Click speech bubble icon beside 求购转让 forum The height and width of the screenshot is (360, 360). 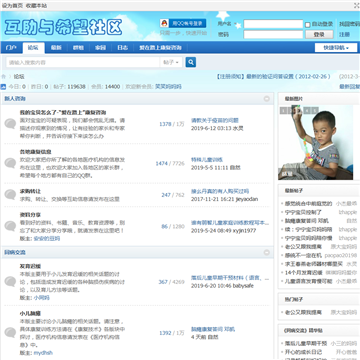10,195
